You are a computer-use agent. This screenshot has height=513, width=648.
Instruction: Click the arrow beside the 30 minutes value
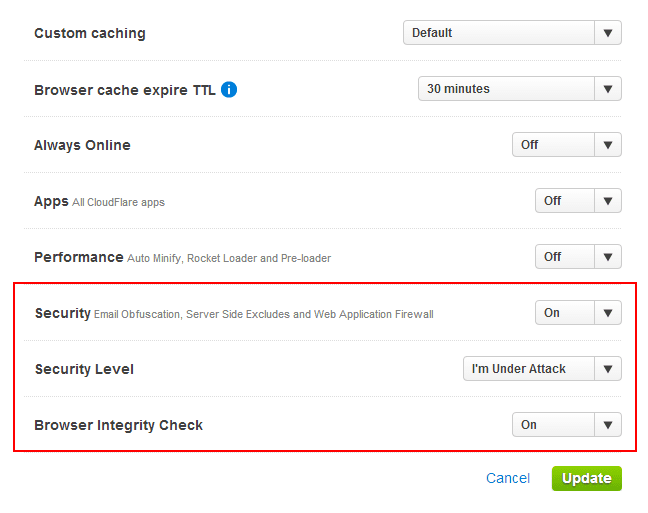pyautogui.click(x=607, y=89)
